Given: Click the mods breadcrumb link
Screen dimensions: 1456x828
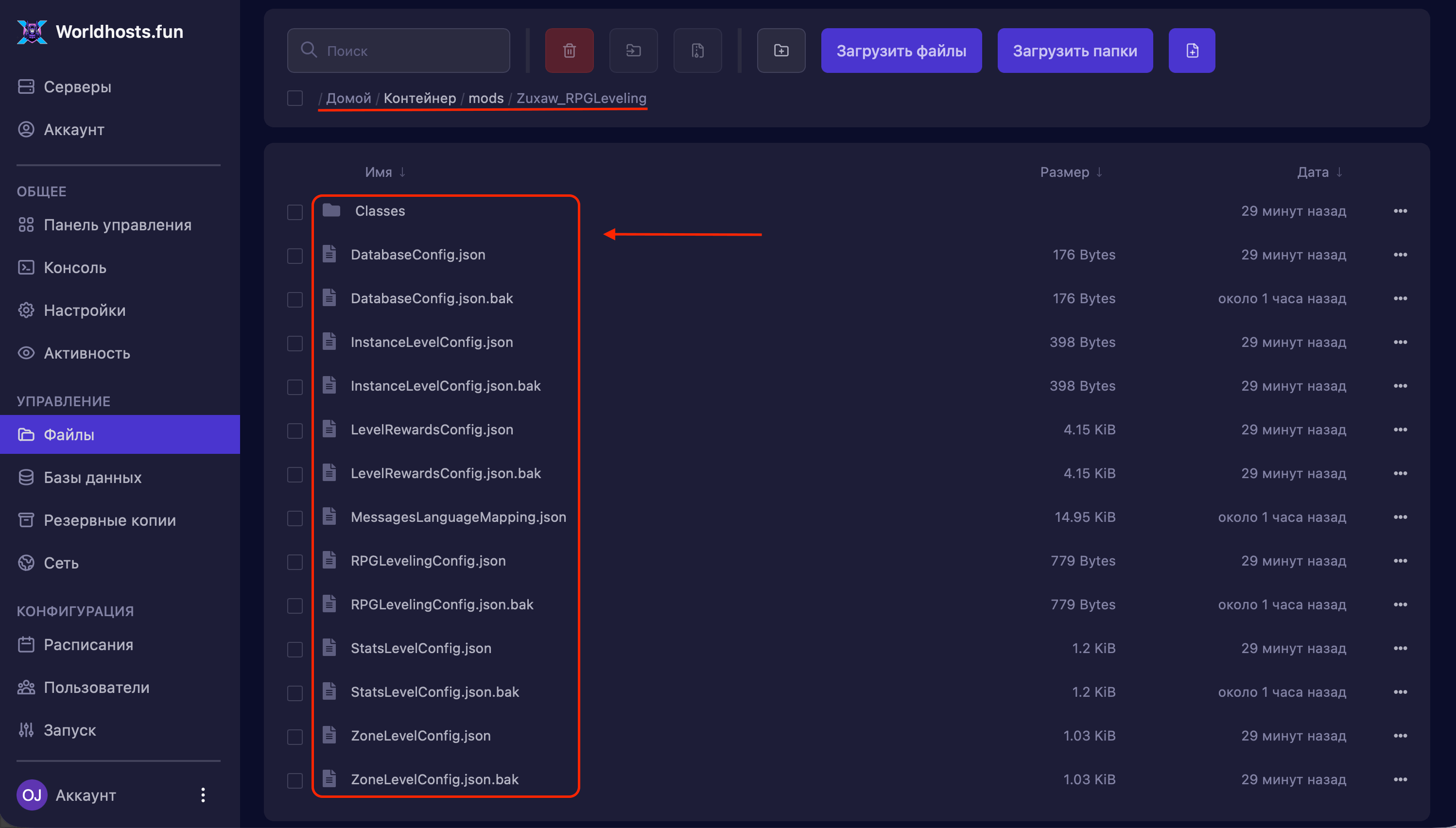Looking at the screenshot, I should click(x=485, y=98).
